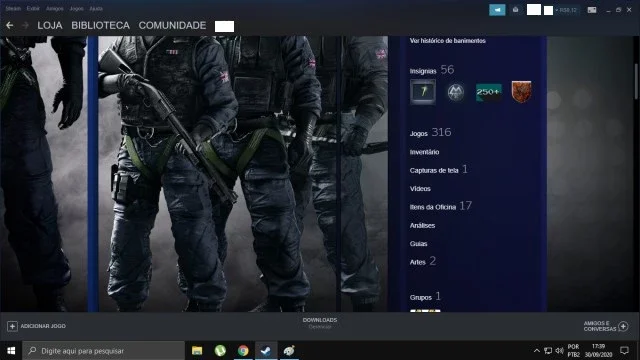Open AMIGOS E CONVERSAS panel

[x=600, y=326]
